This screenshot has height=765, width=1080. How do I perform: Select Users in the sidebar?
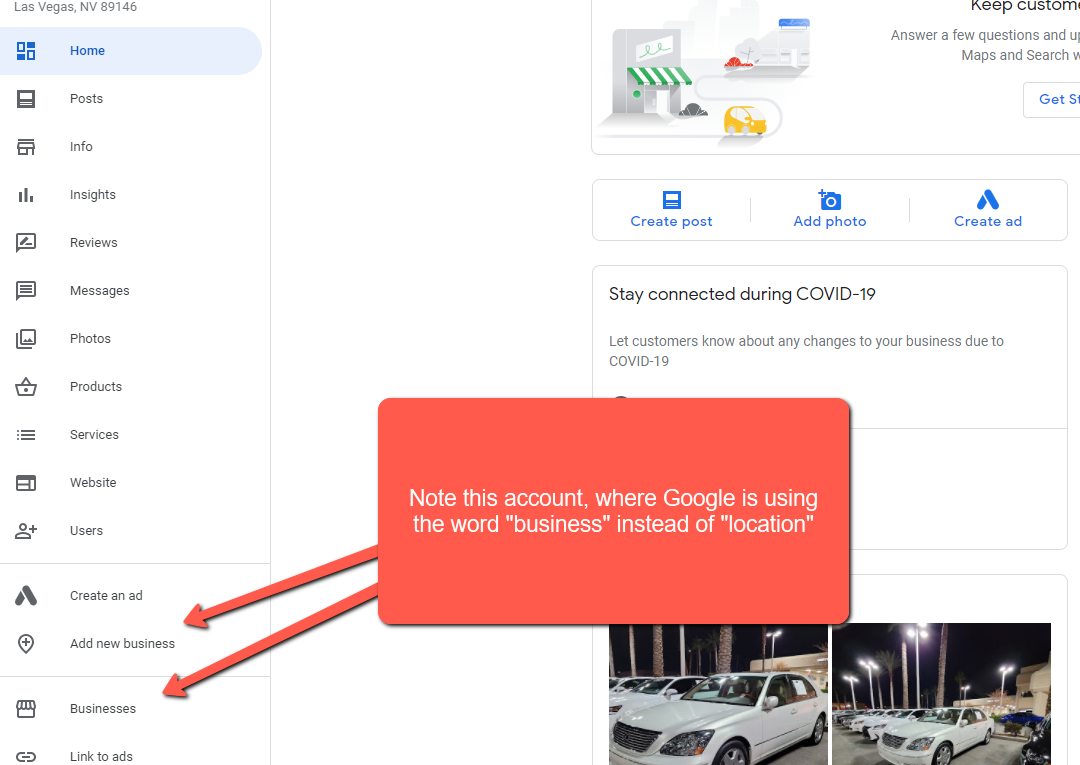click(x=86, y=531)
